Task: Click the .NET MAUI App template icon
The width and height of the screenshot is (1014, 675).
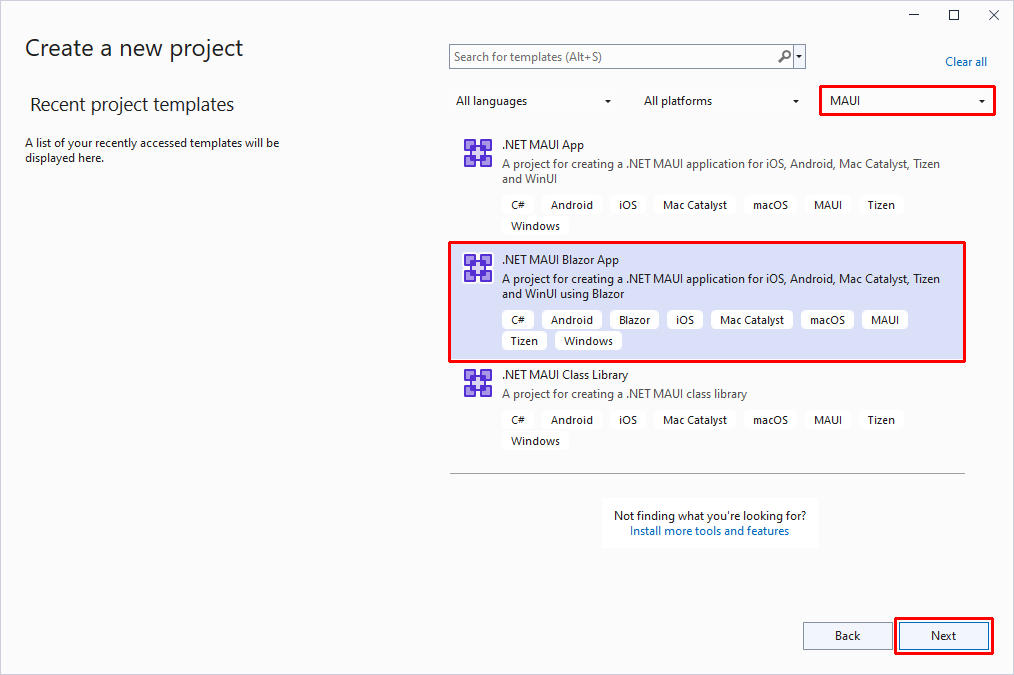Action: pos(478,153)
